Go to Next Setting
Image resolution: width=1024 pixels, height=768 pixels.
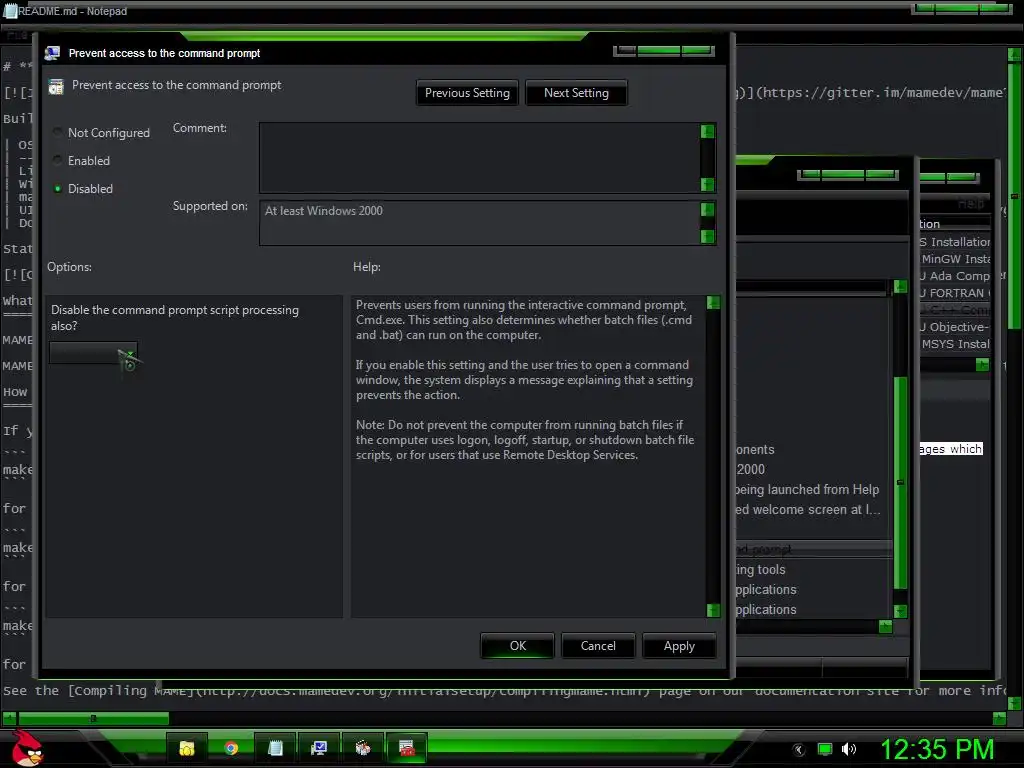(576, 93)
